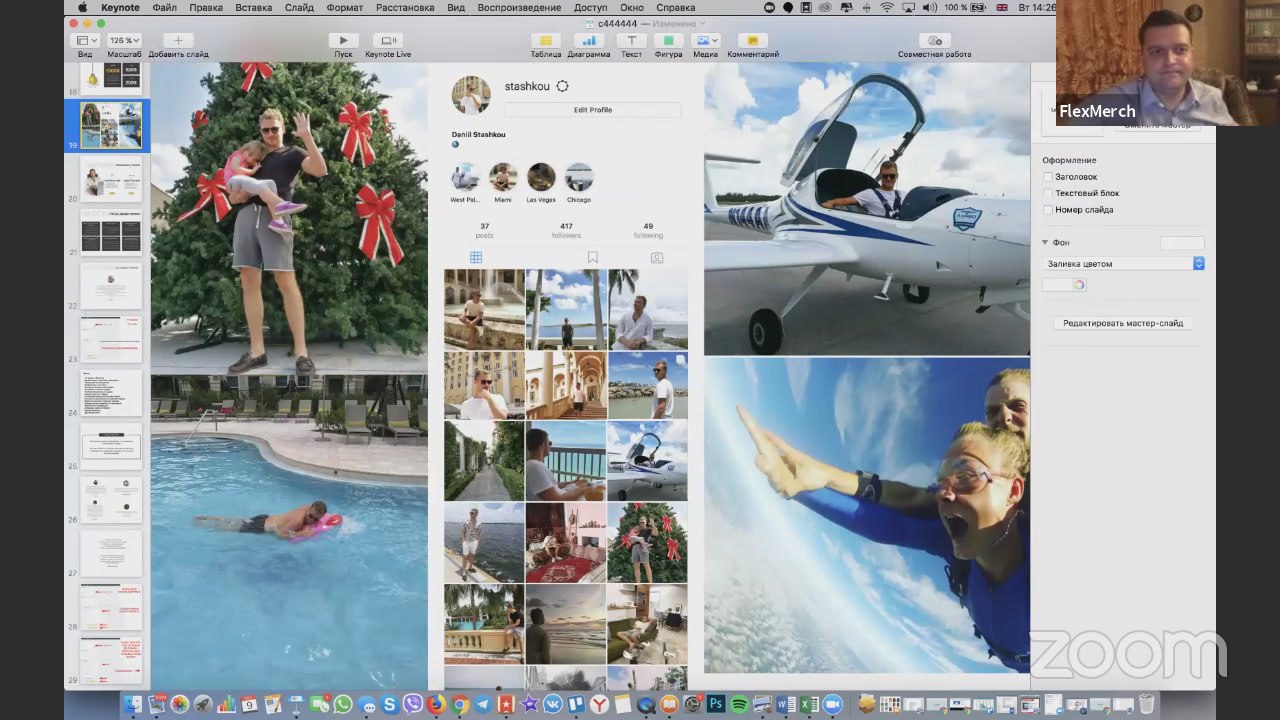Collapse the Фон section disclosure triangle
This screenshot has height=720, width=1280.
[1045, 243]
